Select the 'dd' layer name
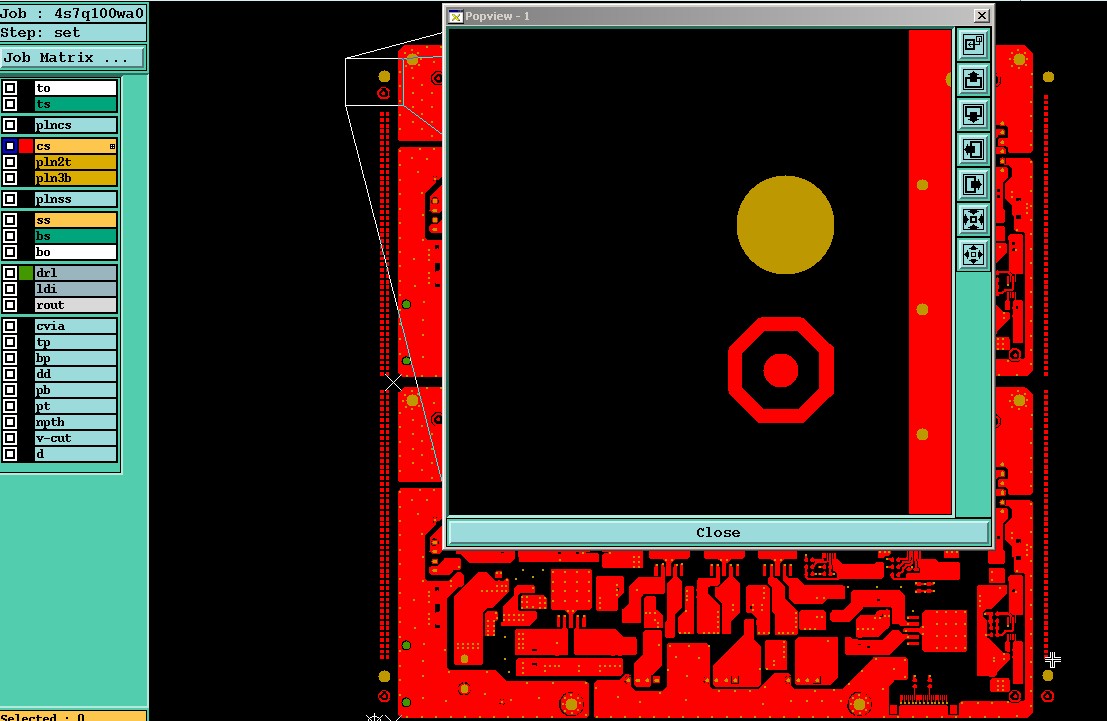This screenshot has width=1107, height=721. 76,374
